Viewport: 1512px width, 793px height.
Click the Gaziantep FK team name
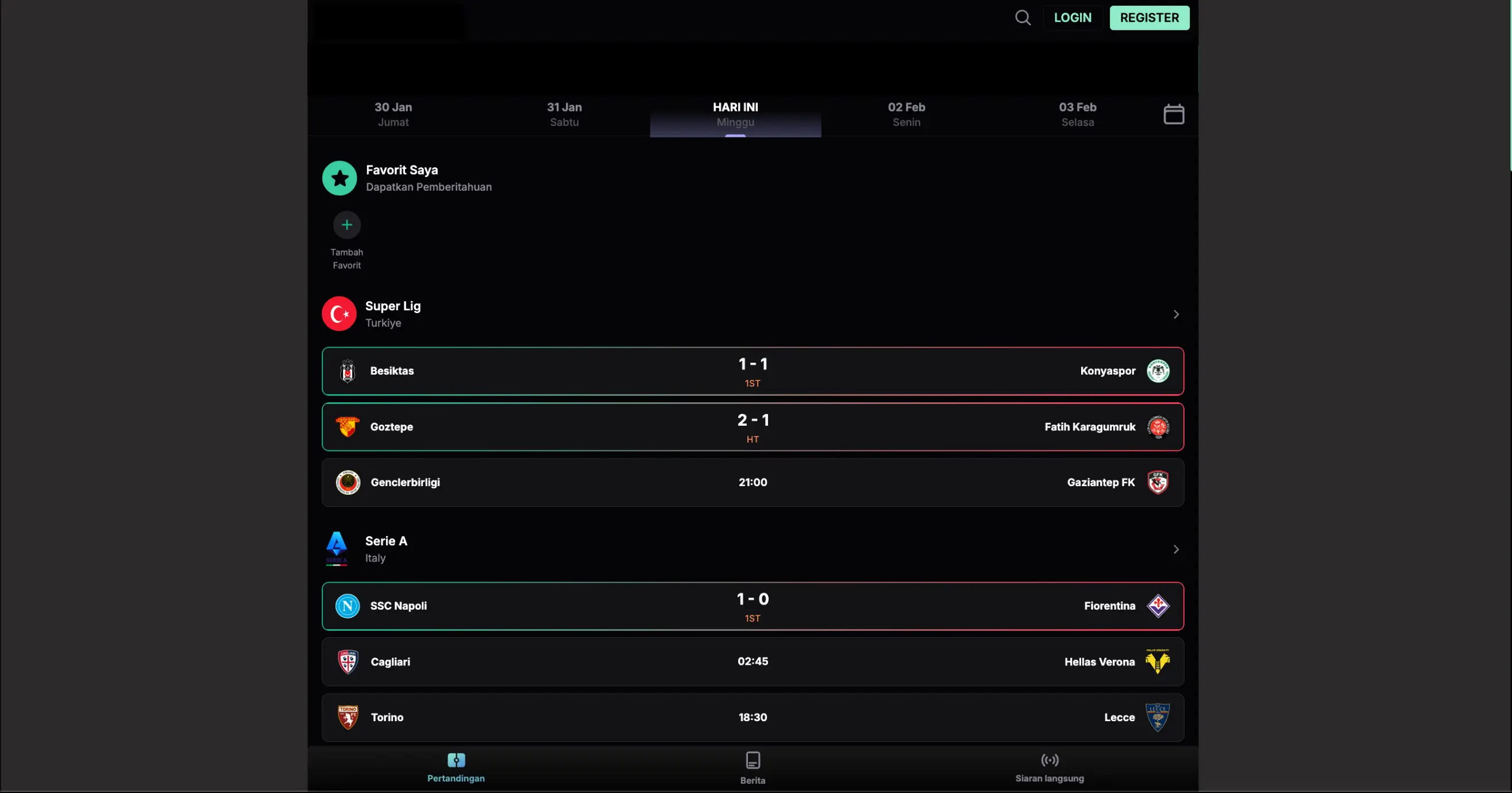click(1101, 483)
